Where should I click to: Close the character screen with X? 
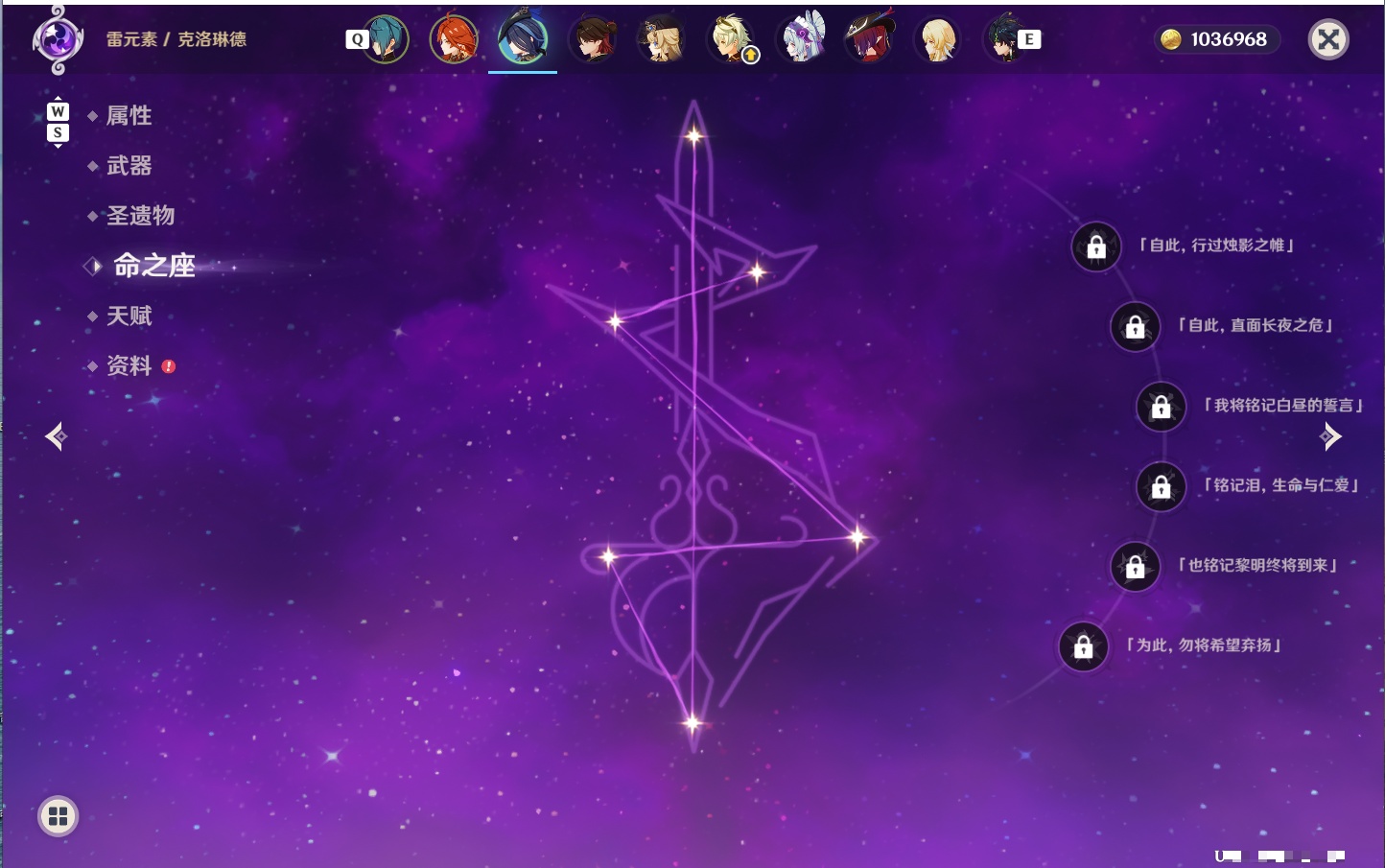click(1328, 39)
